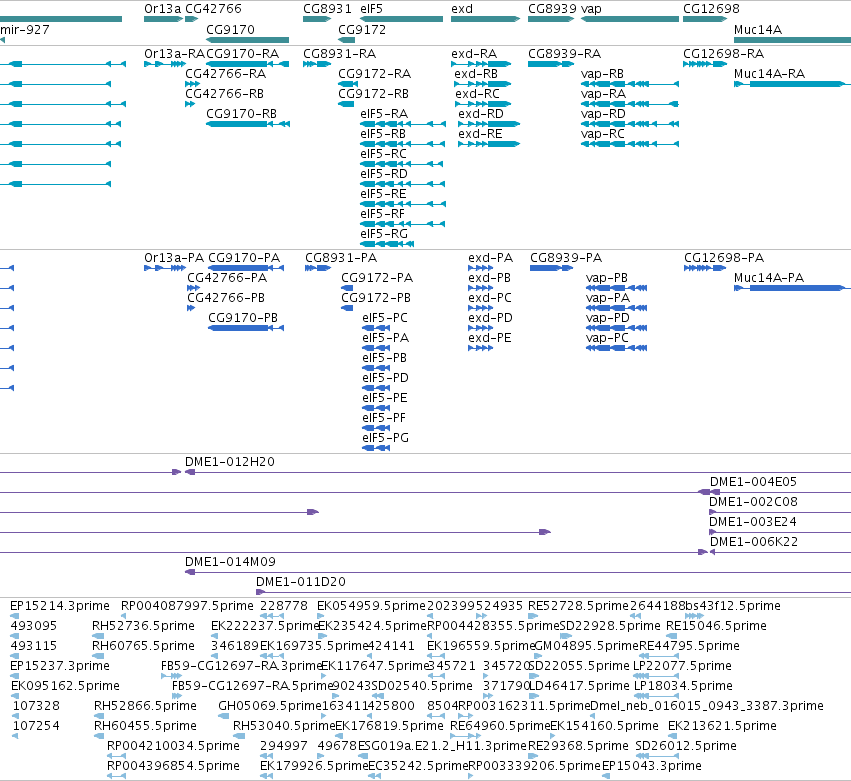Select the CG8931 gene label

(327, 9)
